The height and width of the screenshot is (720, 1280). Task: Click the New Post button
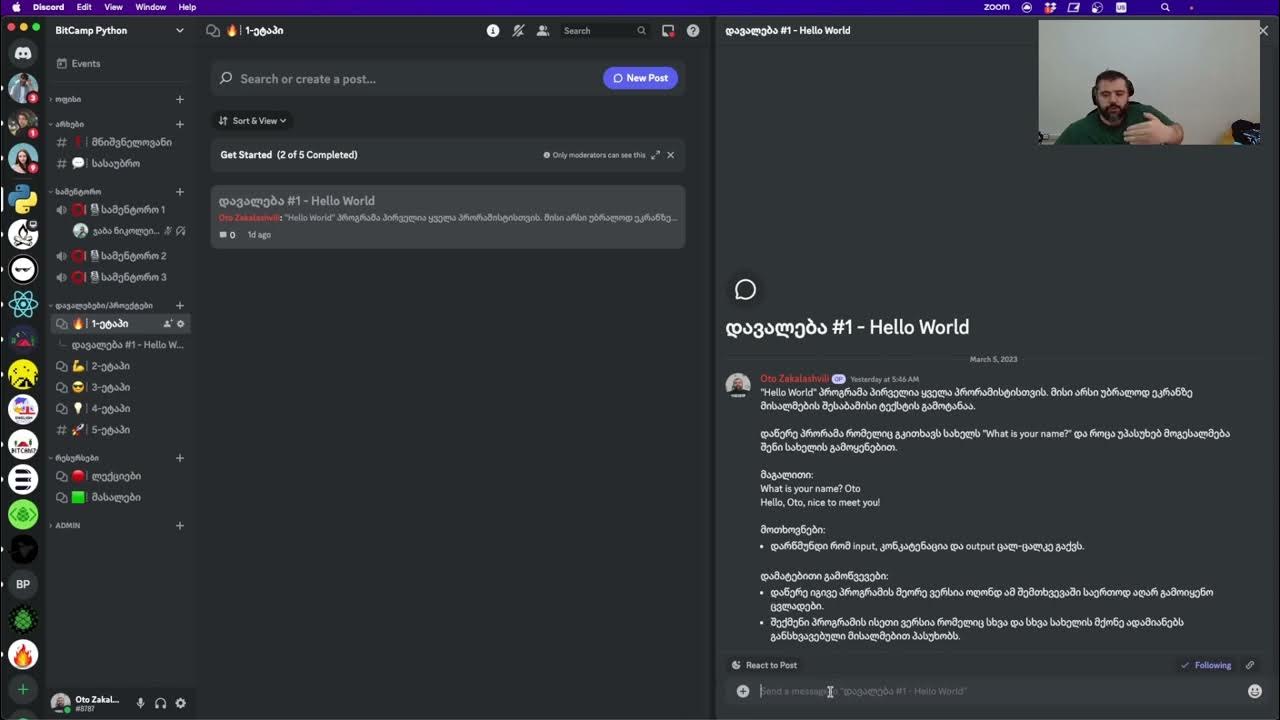coord(640,78)
